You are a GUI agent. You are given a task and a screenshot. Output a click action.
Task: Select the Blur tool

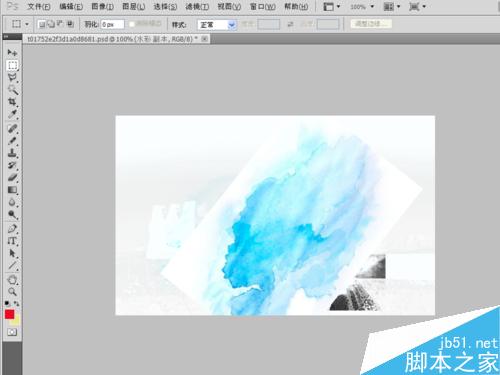coord(12,202)
